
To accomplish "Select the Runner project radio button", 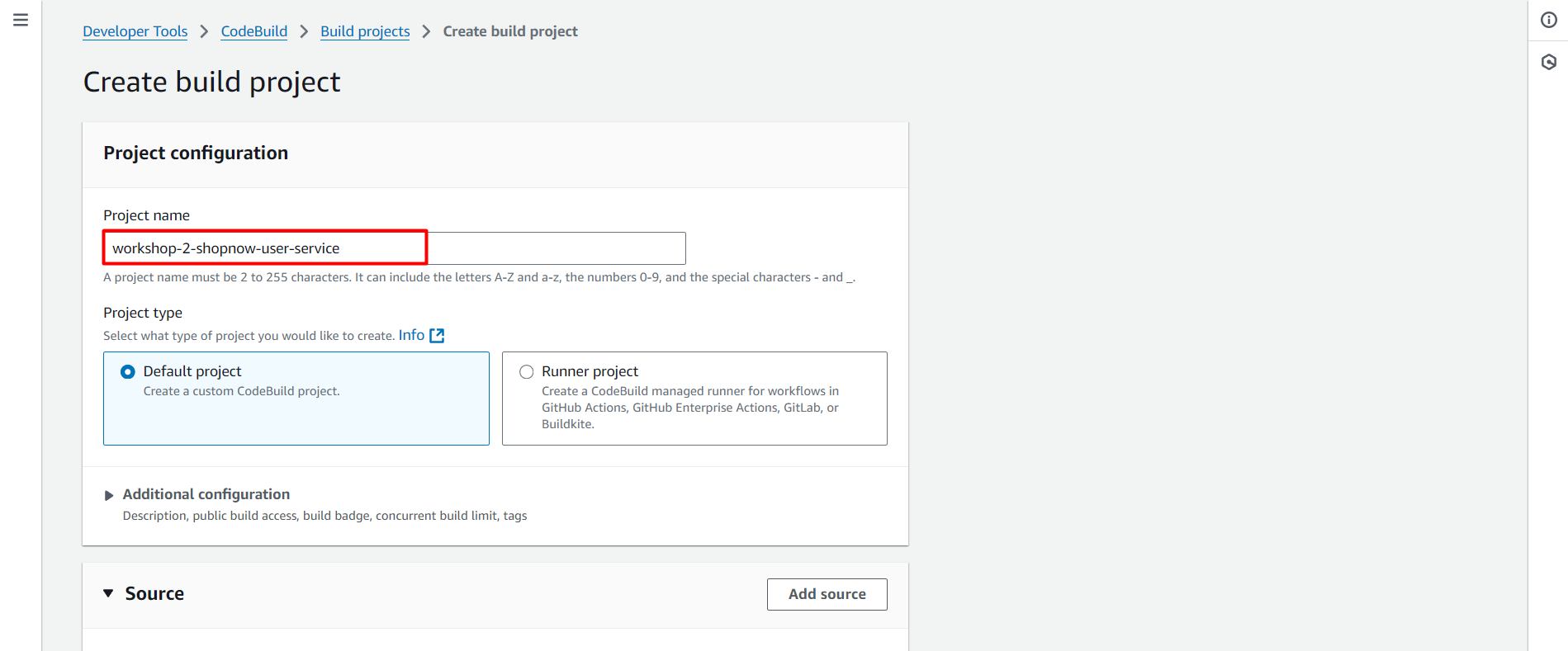I will [x=526, y=371].
